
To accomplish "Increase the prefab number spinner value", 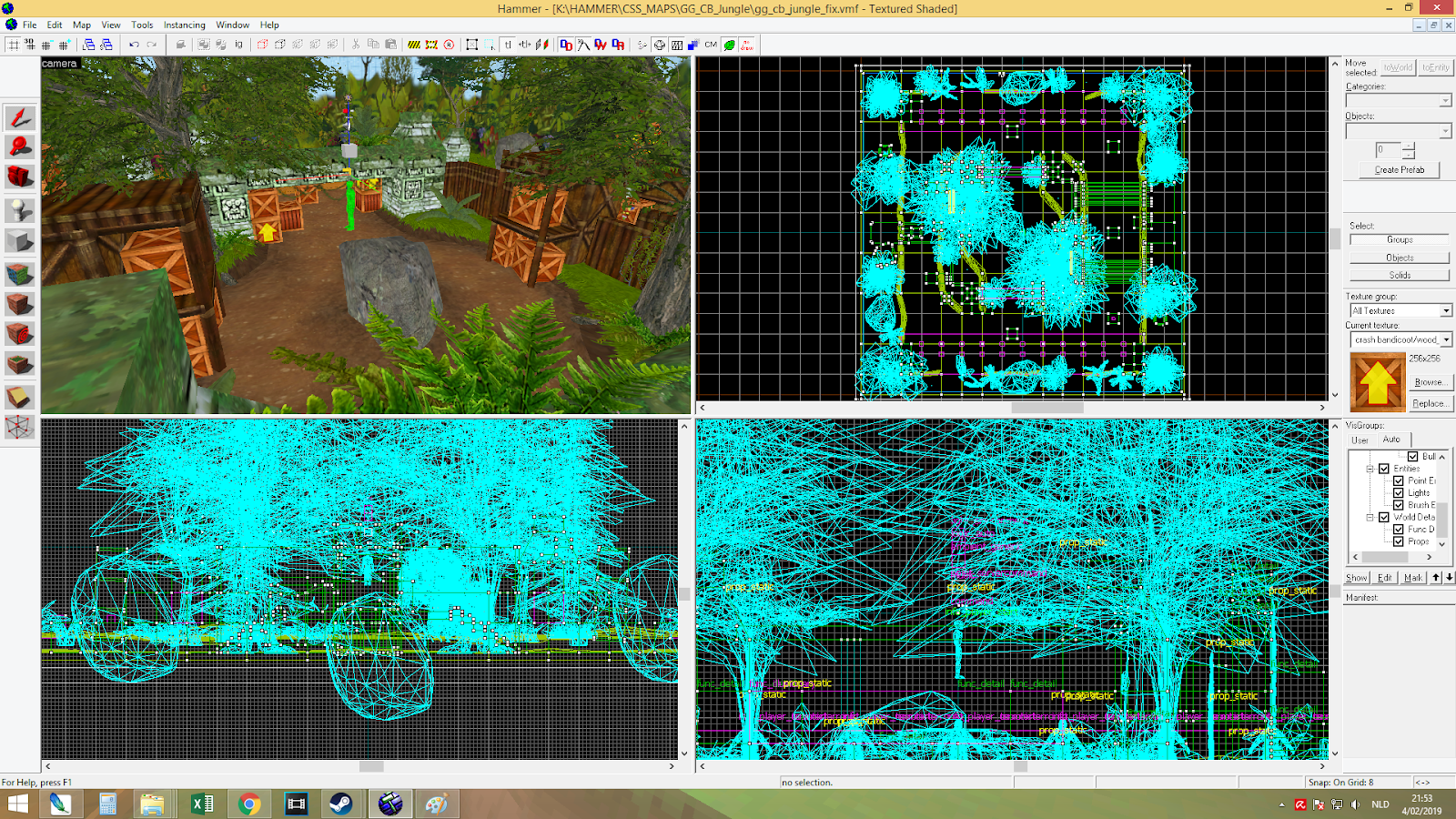I will (1409, 146).
